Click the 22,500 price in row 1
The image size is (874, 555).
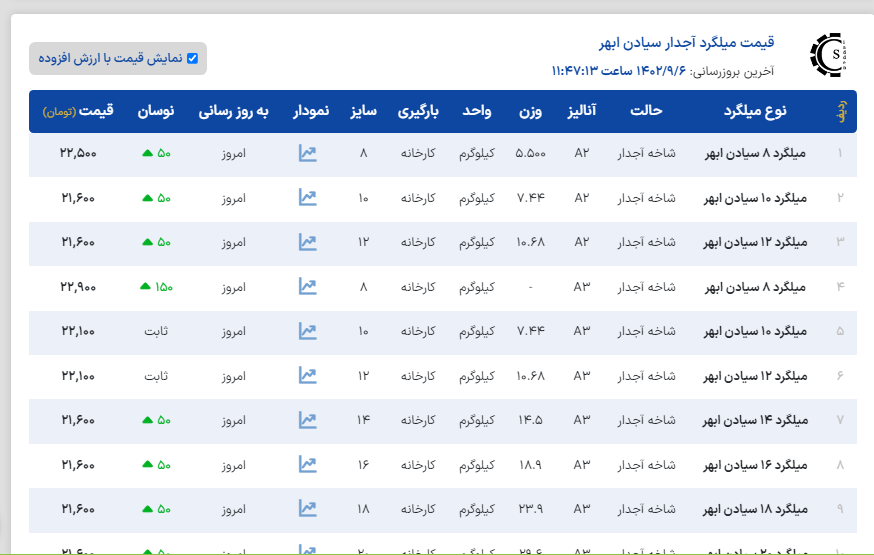(x=78, y=154)
